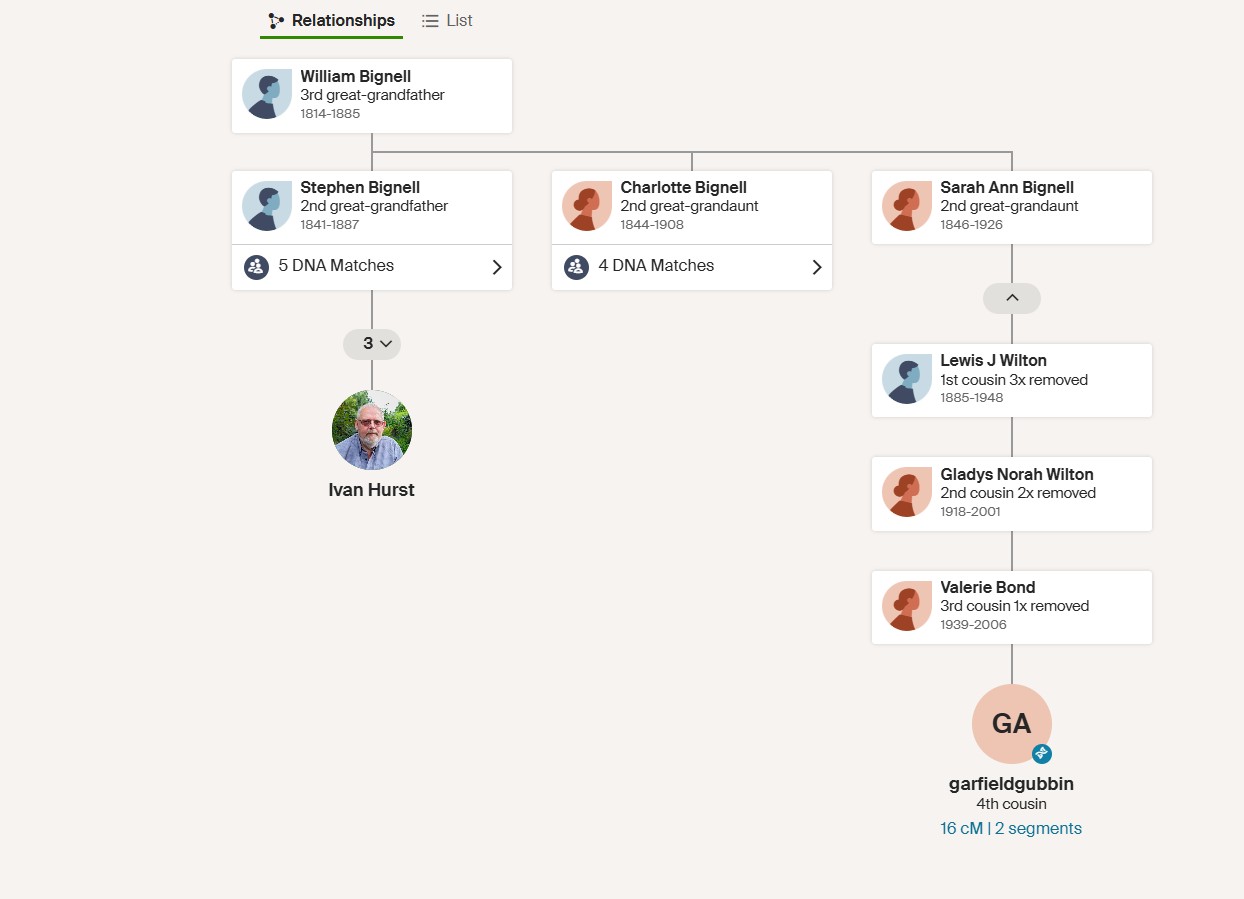Screen dimensions: 1244x899
Task: Click the garfieldgubbin username
Action: [x=1010, y=783]
